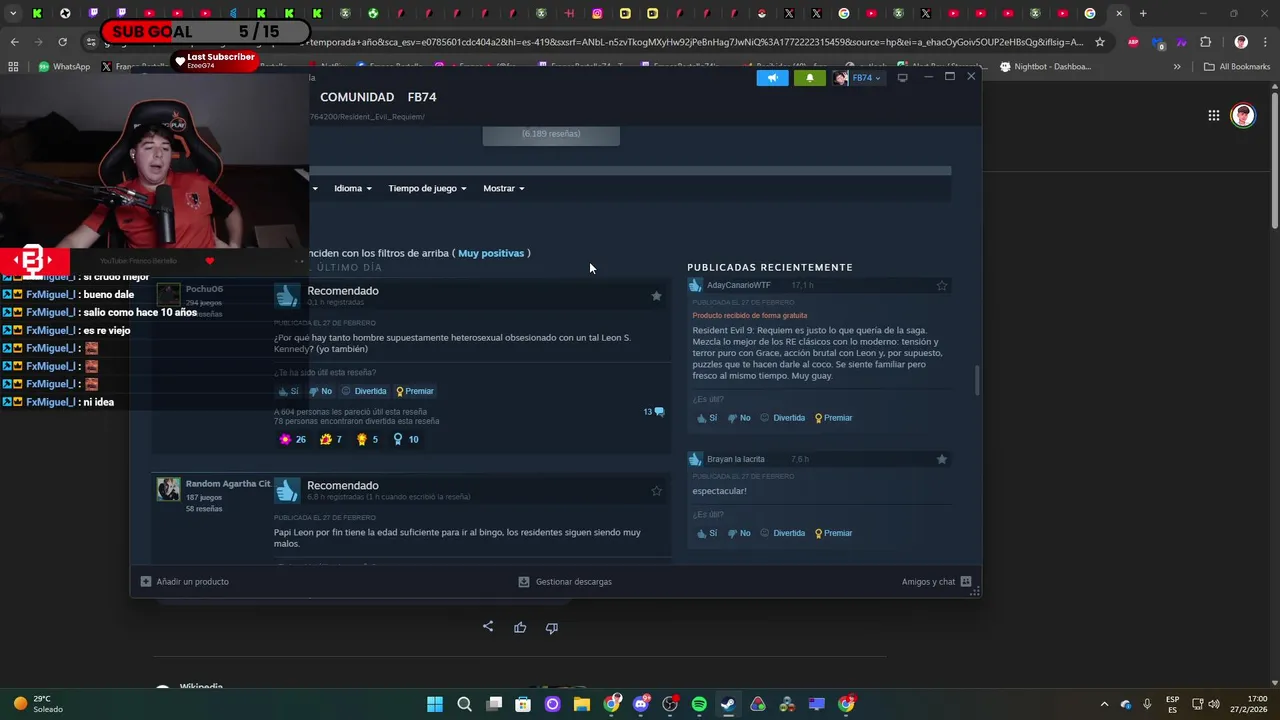This screenshot has height=720, width=1280.
Task: Click the Windows Start button
Action: click(x=435, y=704)
